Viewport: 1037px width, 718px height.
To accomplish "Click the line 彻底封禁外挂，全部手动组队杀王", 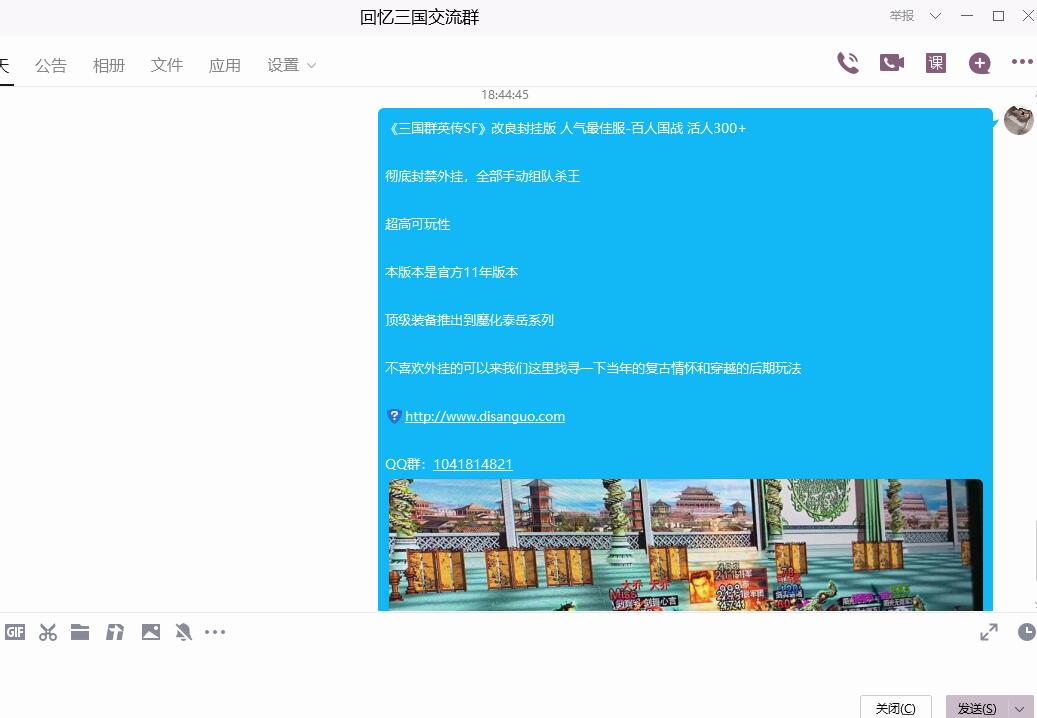I will (x=482, y=176).
